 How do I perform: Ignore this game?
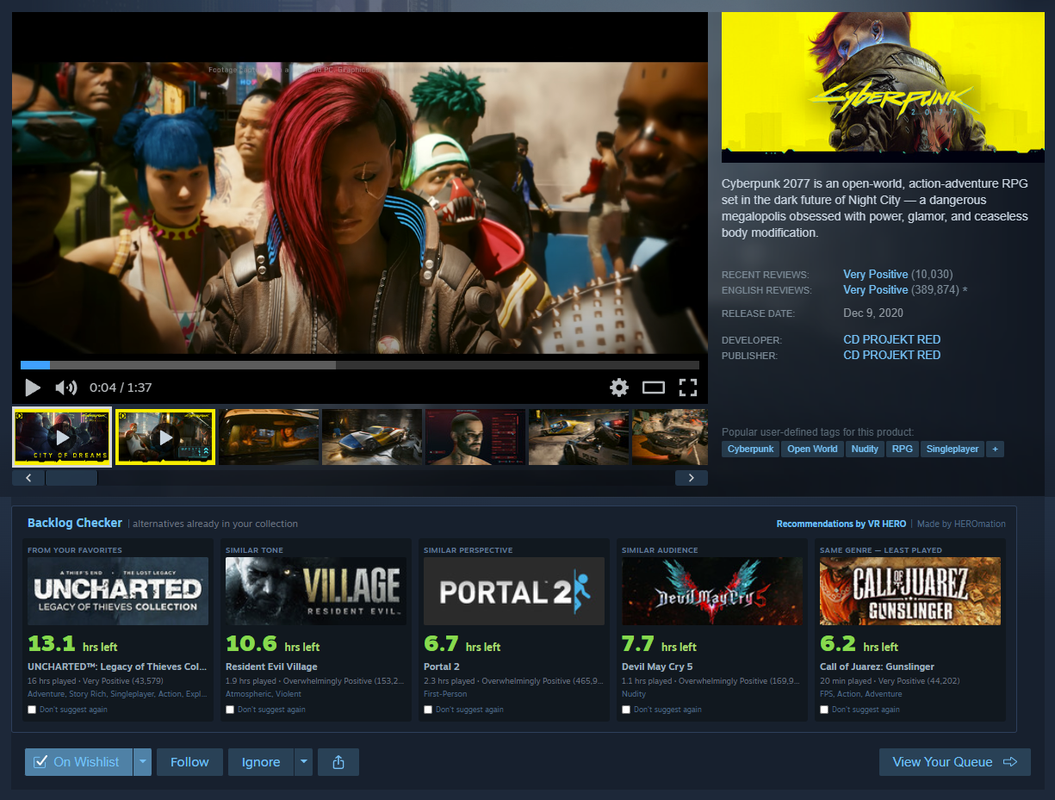click(260, 762)
